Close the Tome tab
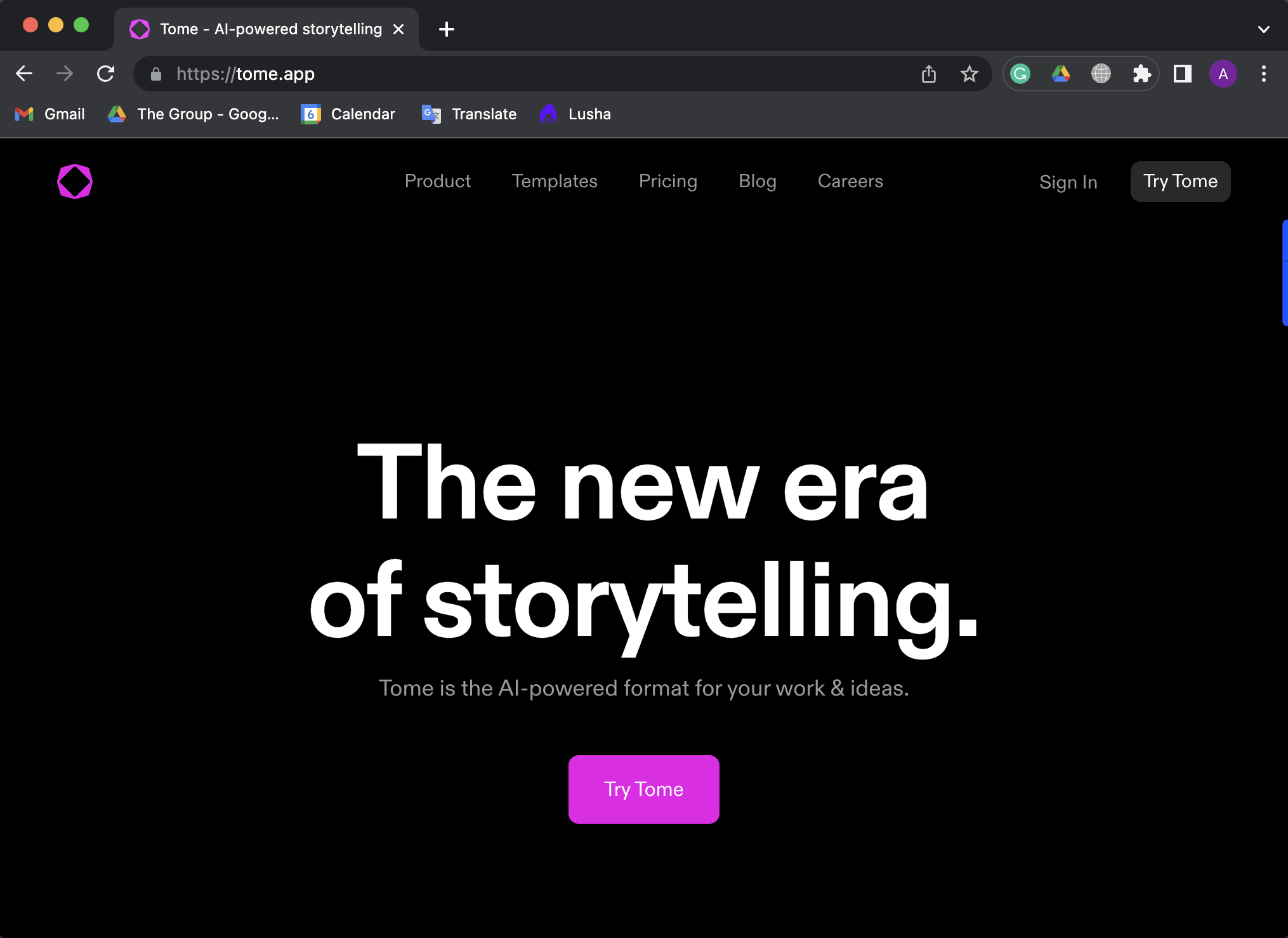This screenshot has width=1288, height=938. [x=398, y=29]
